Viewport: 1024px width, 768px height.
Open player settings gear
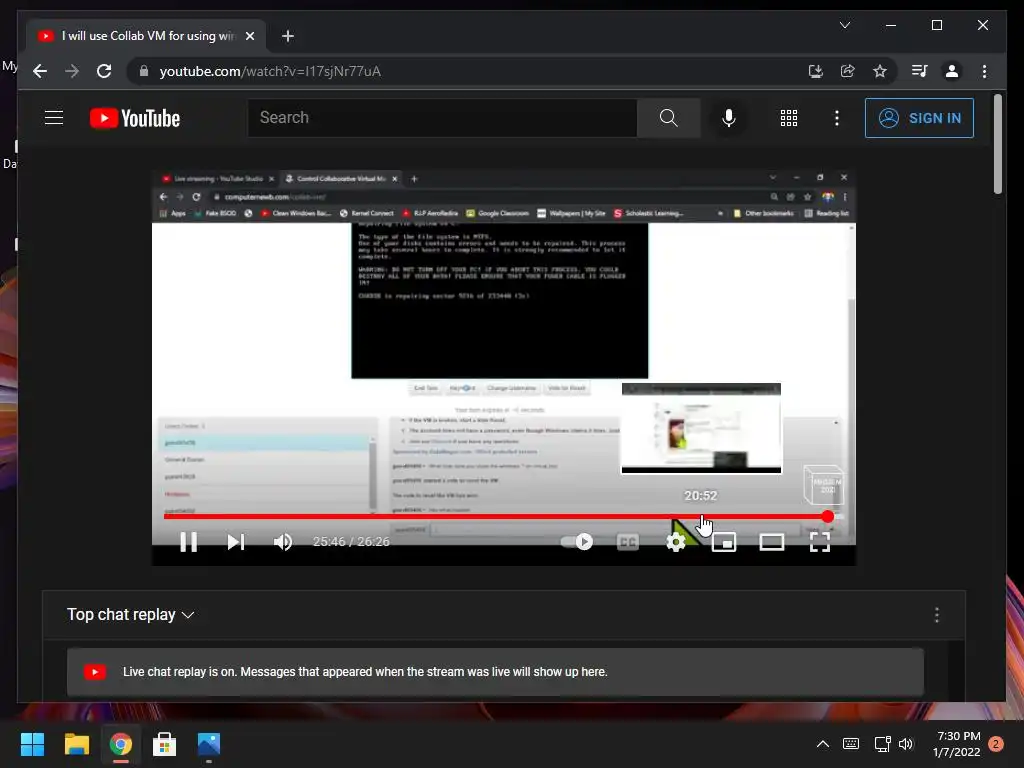tap(676, 542)
